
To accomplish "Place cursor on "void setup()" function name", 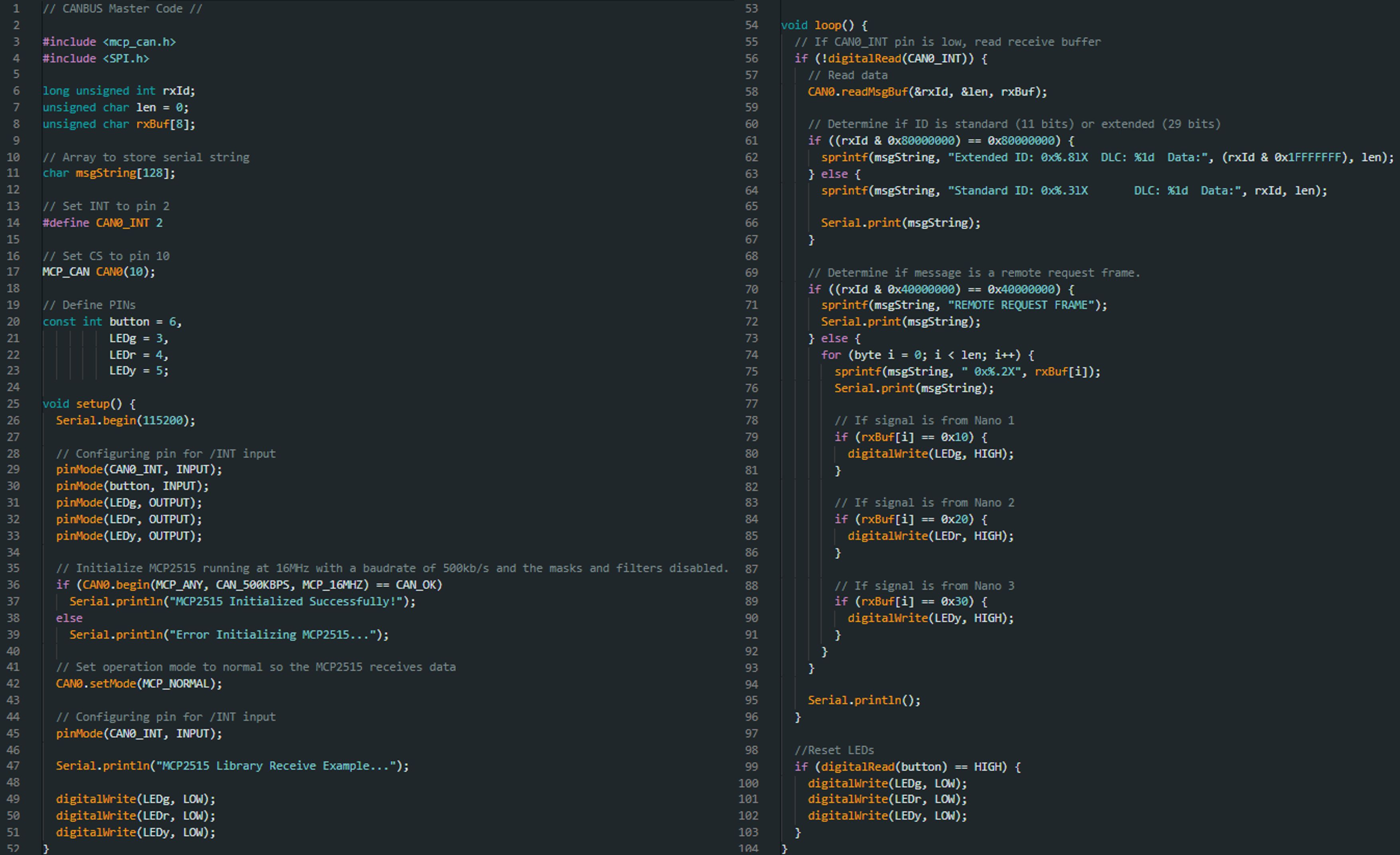I will tap(93, 404).
